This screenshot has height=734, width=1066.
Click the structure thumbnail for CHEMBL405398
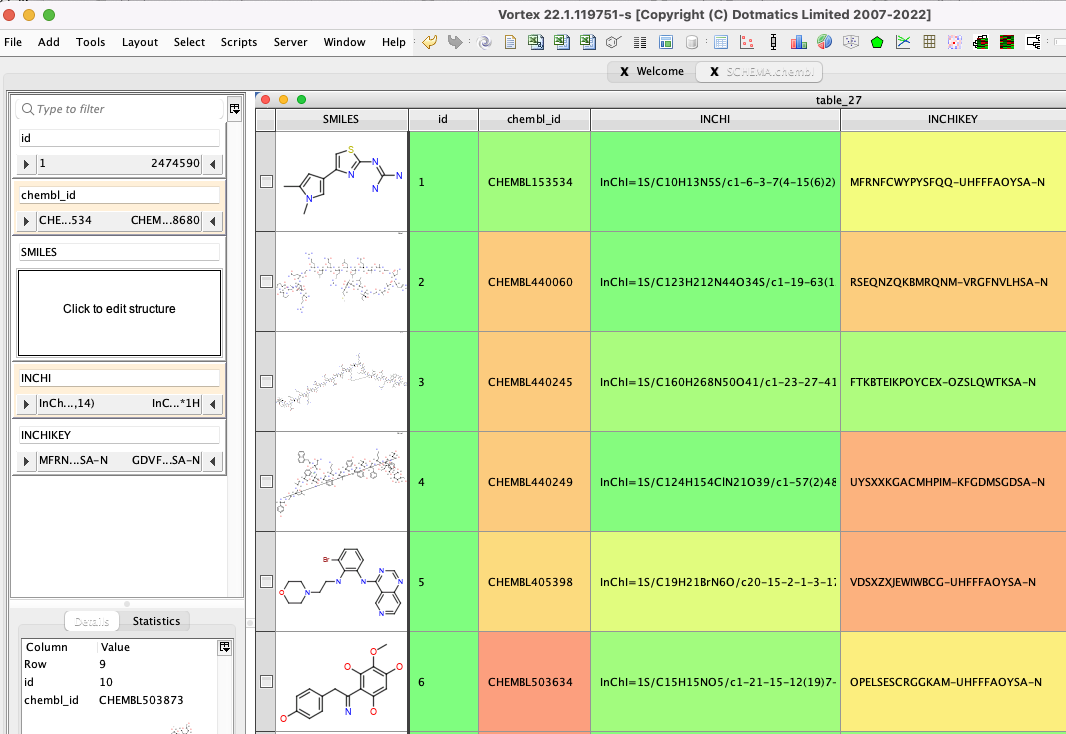point(341,581)
